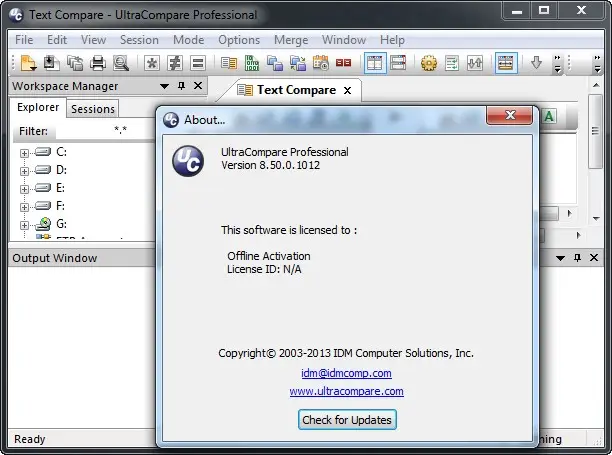Image resolution: width=612 pixels, height=455 pixels.
Task: Click the red duplicate panes icon
Action: [x=343, y=63]
